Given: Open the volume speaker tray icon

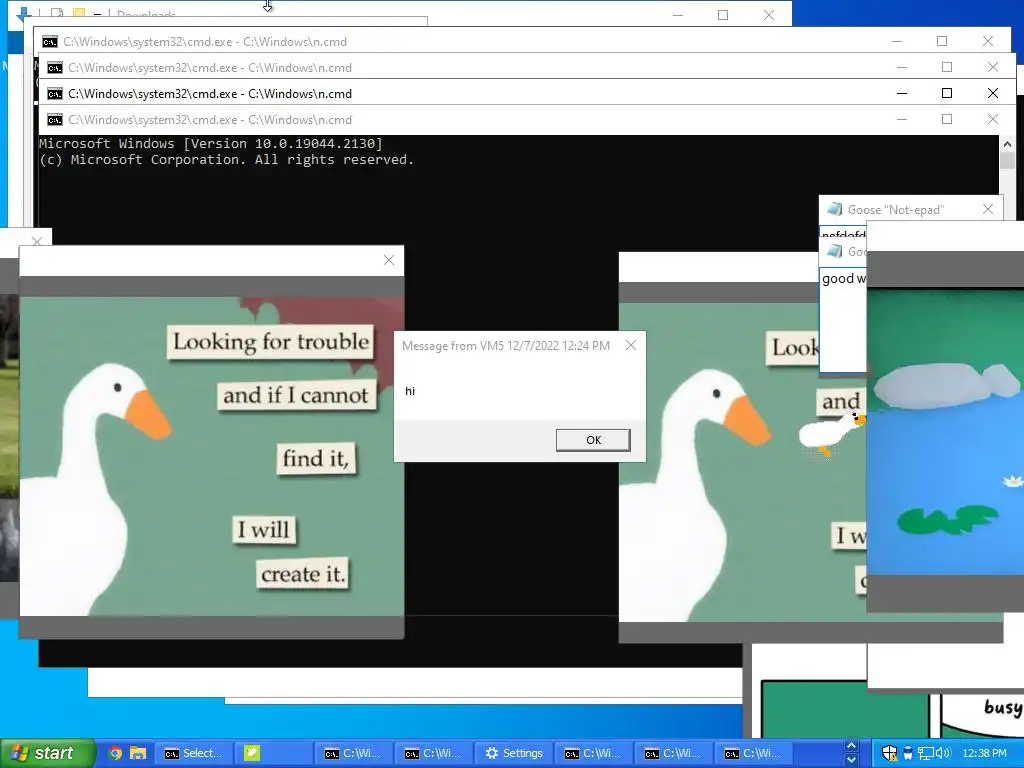Looking at the screenshot, I should pyautogui.click(x=943, y=754).
